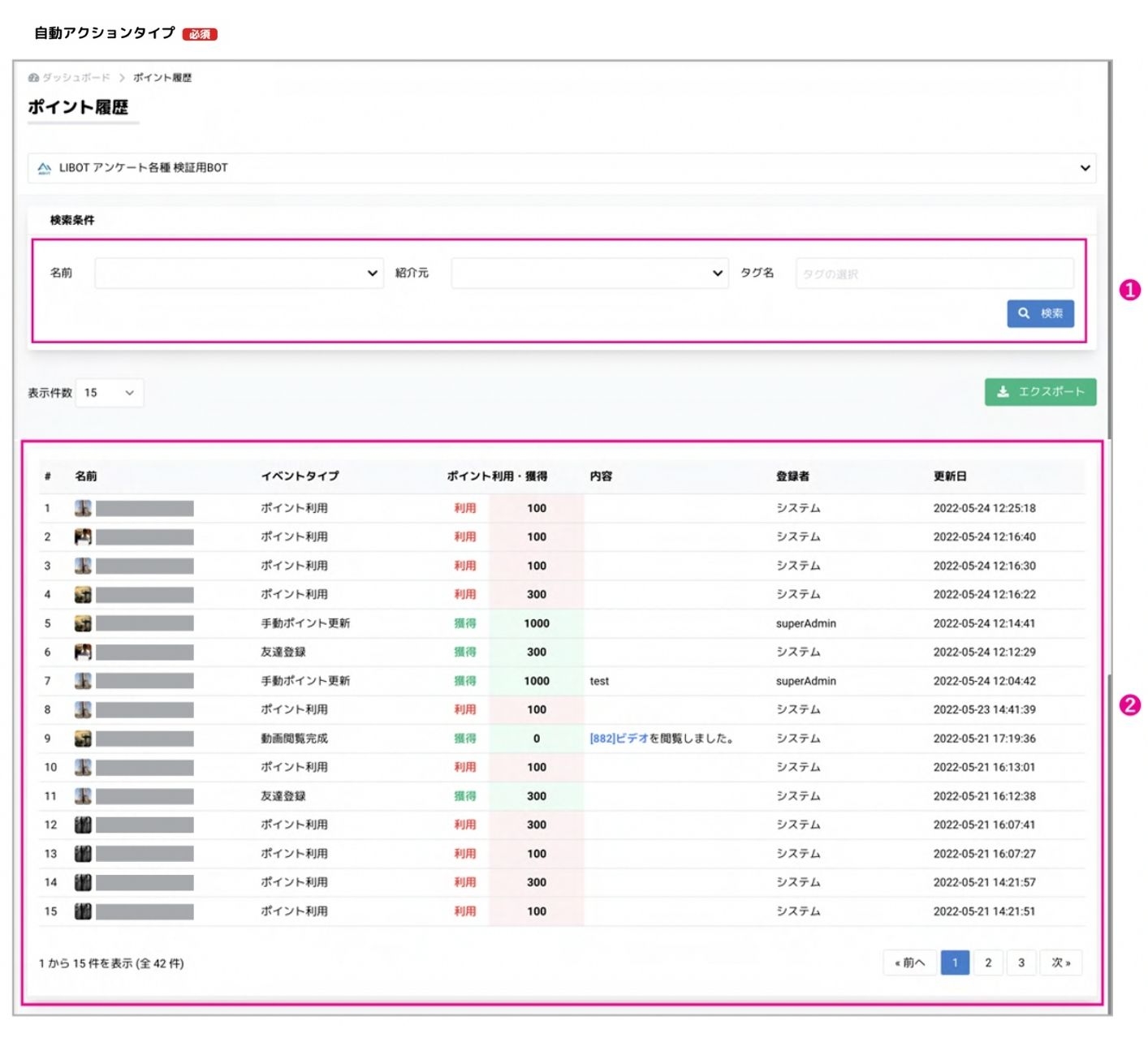This screenshot has height=1051, width=1148.
Task: Click the 前へ previous page button
Action: point(909,963)
